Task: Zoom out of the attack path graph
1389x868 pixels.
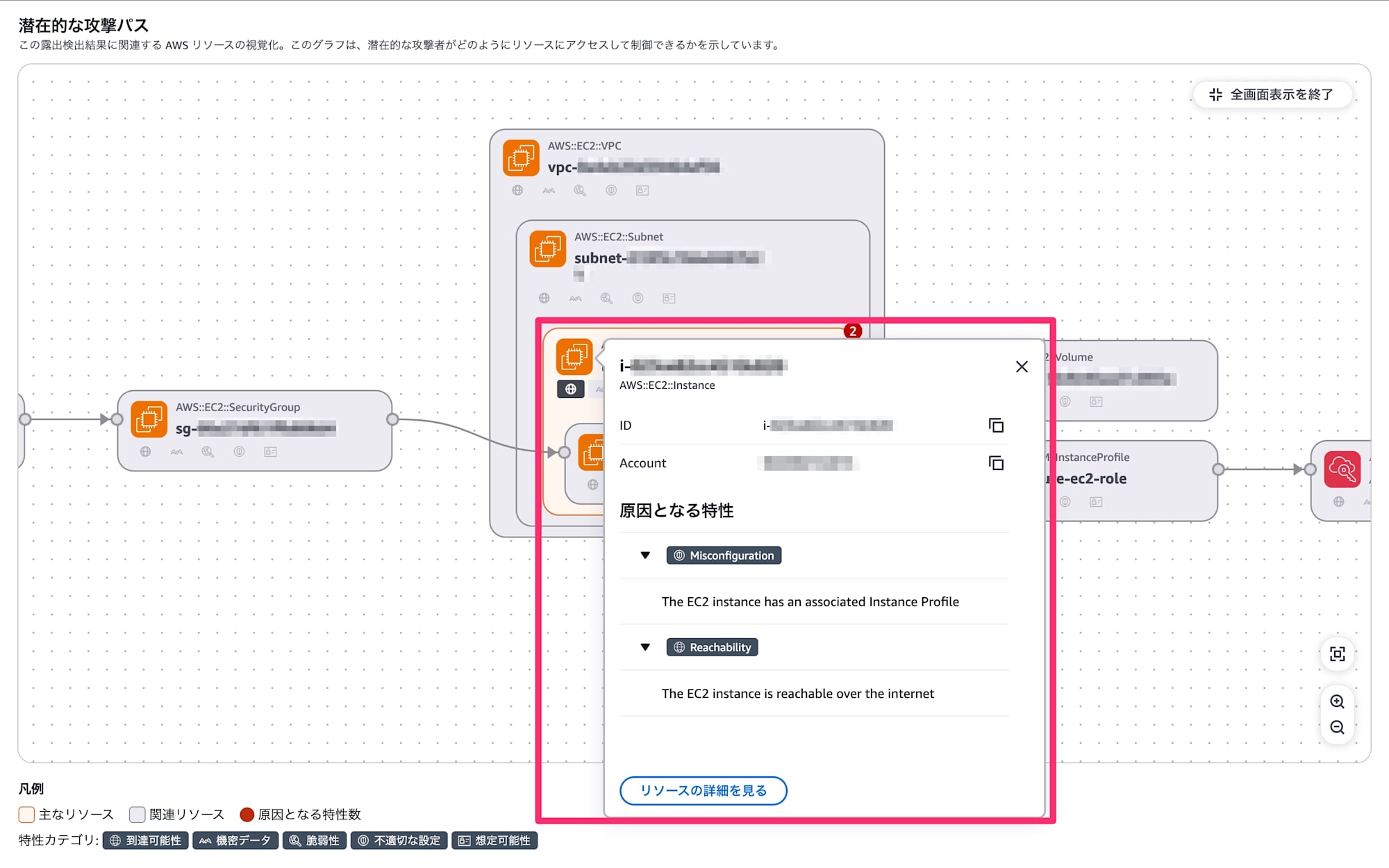Action: (1337, 727)
